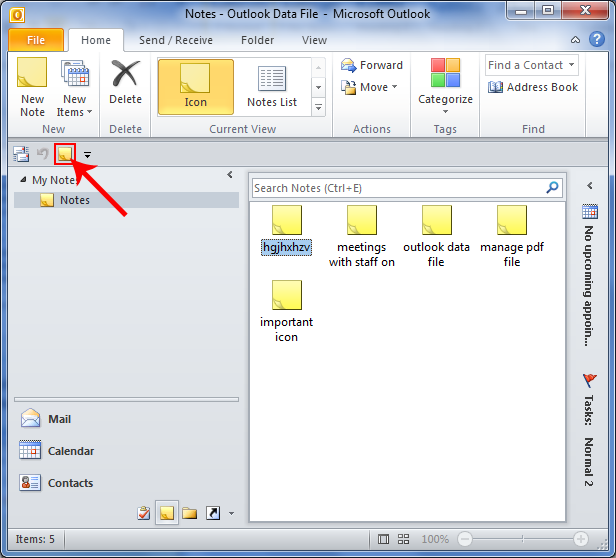Click the Items: 5 status text
This screenshot has height=558, width=616.
(35, 539)
